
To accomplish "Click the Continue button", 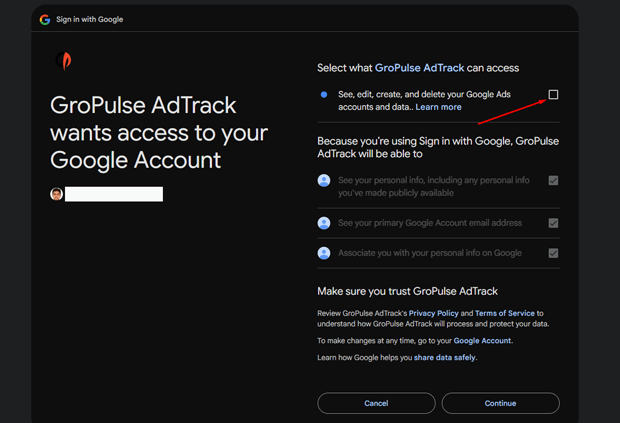I will 501,403.
